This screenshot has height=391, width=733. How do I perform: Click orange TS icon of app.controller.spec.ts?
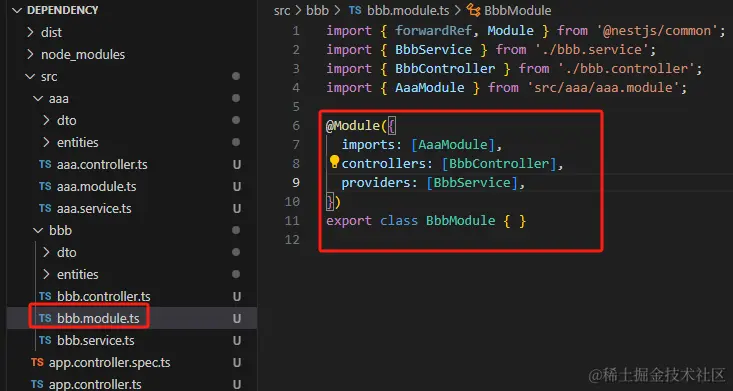(37, 362)
